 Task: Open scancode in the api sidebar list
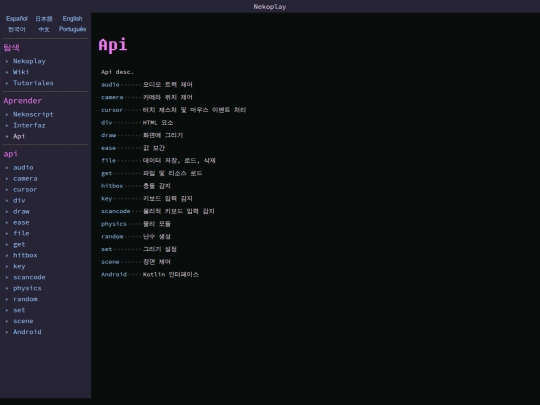(29, 277)
